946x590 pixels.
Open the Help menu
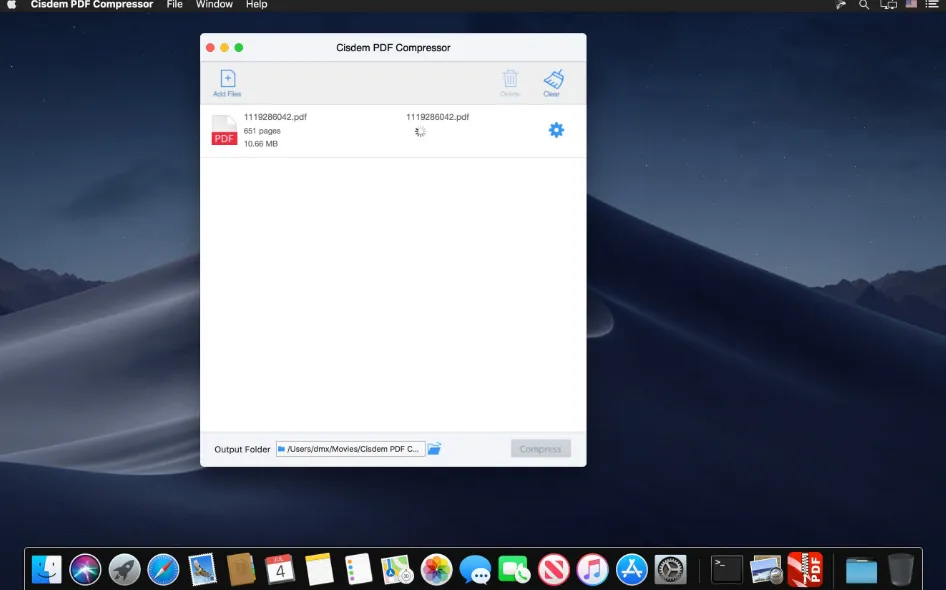pyautogui.click(x=256, y=5)
